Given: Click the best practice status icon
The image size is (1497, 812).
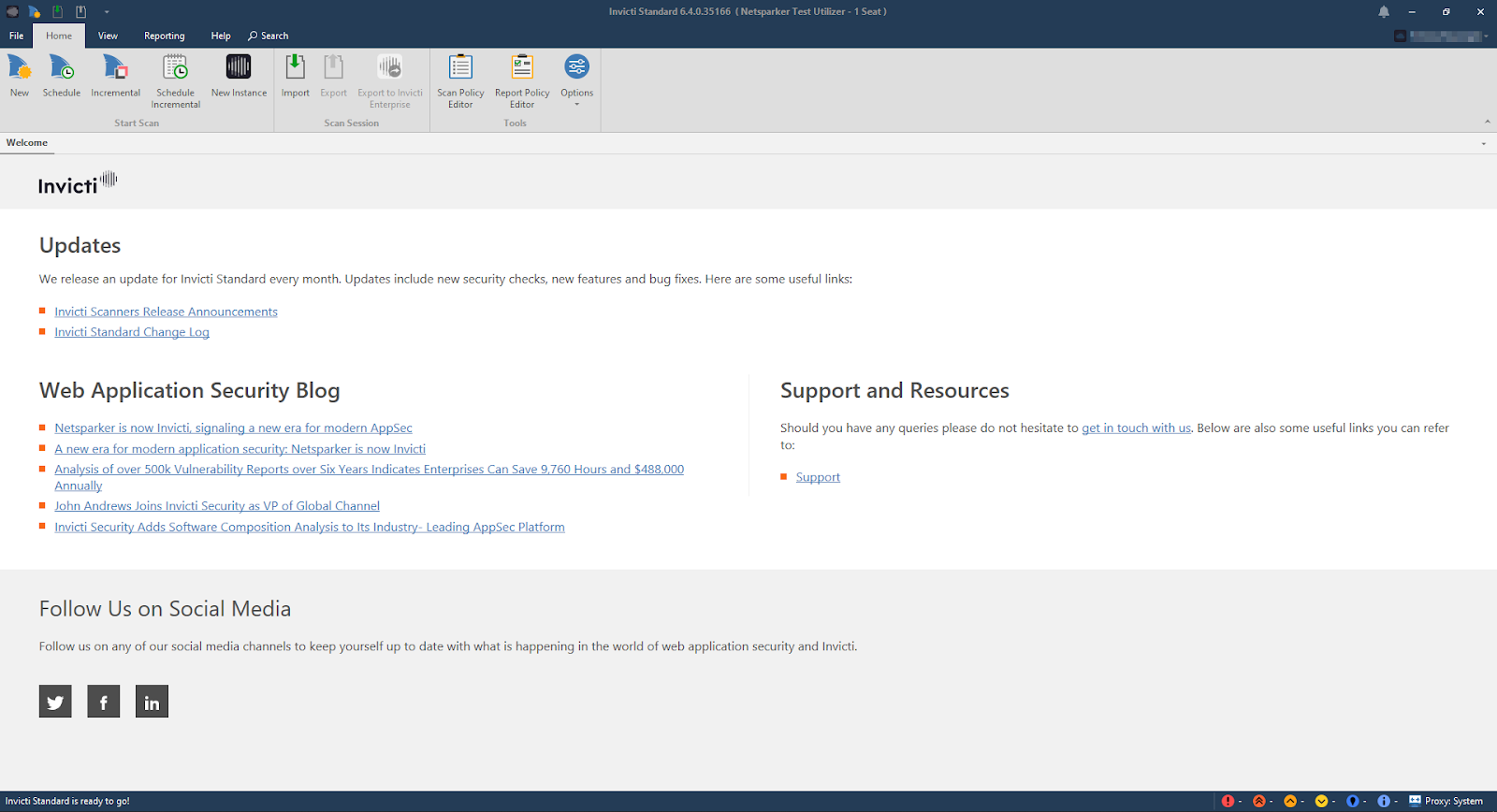Looking at the screenshot, I should click(x=1352, y=801).
